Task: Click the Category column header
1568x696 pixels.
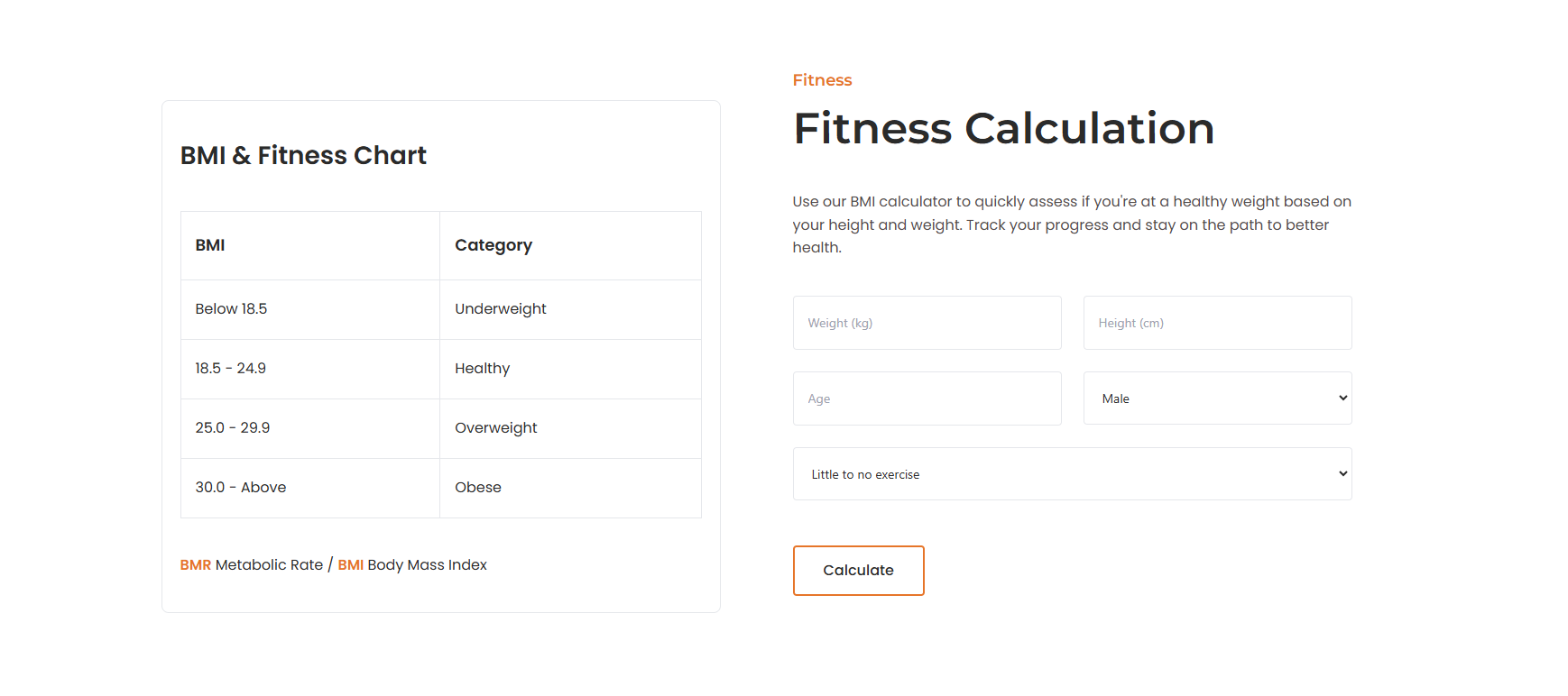Action: click(493, 245)
